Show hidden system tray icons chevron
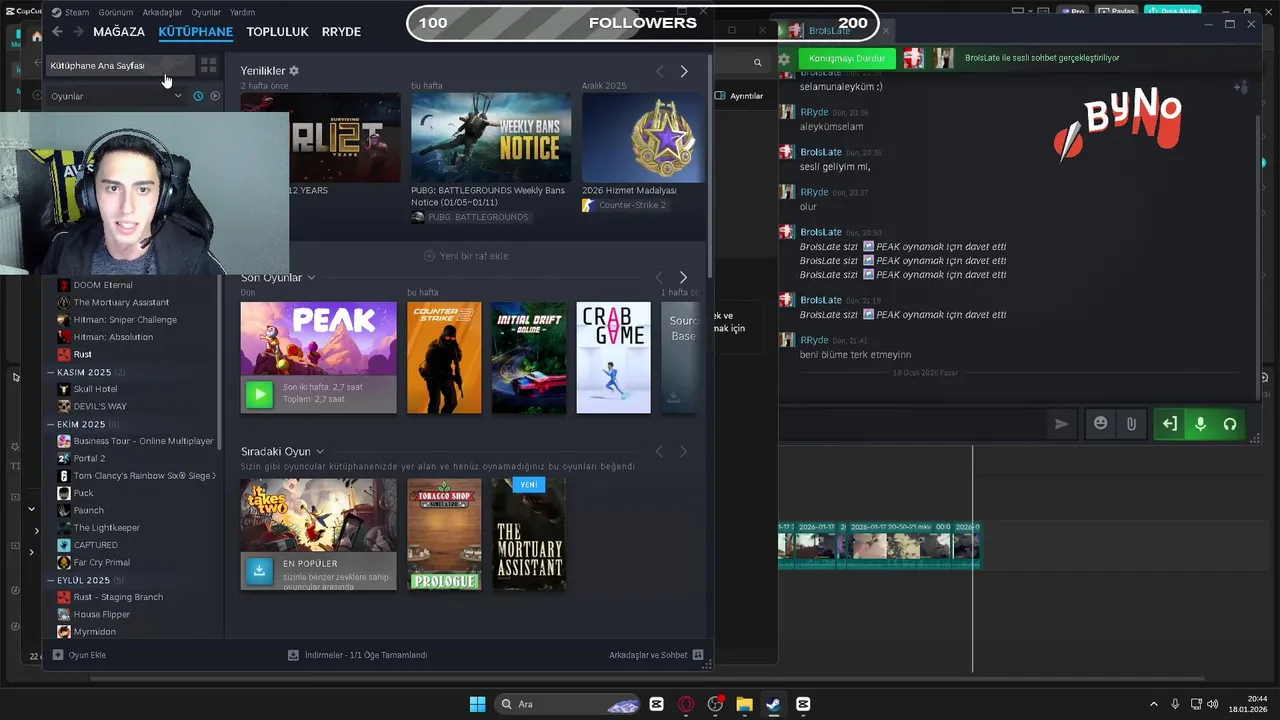Image resolution: width=1280 pixels, height=720 pixels. (x=1153, y=704)
